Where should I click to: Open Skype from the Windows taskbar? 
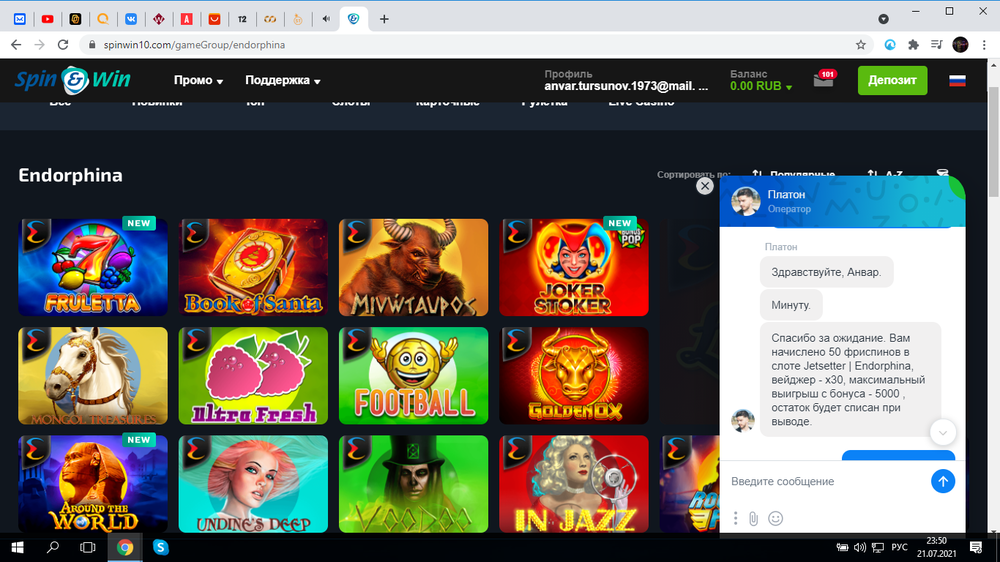(160, 547)
